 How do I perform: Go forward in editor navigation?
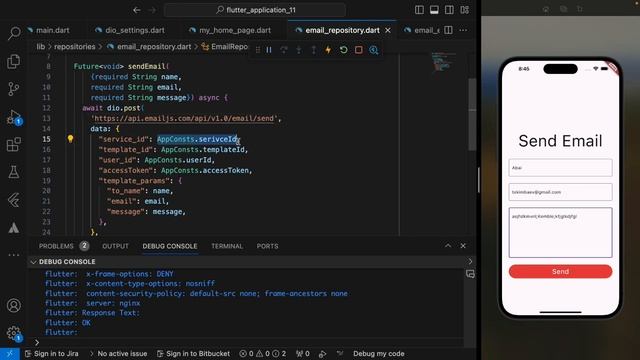(x=152, y=10)
